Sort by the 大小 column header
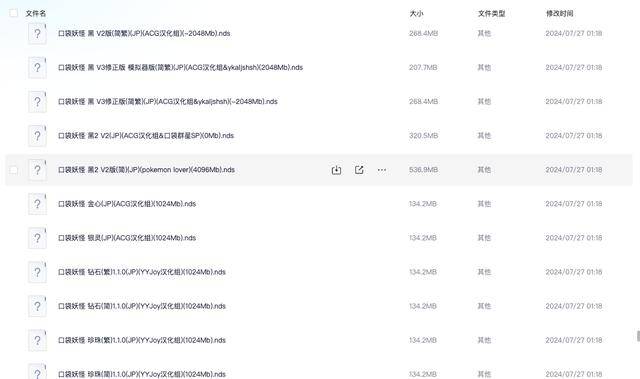The image size is (640, 379). tap(416, 13)
